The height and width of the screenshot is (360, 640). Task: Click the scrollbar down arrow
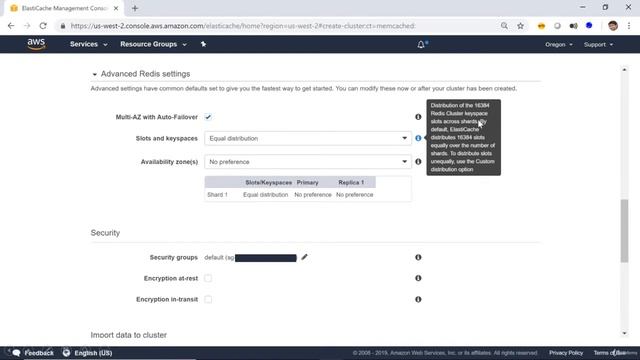[x=624, y=333]
